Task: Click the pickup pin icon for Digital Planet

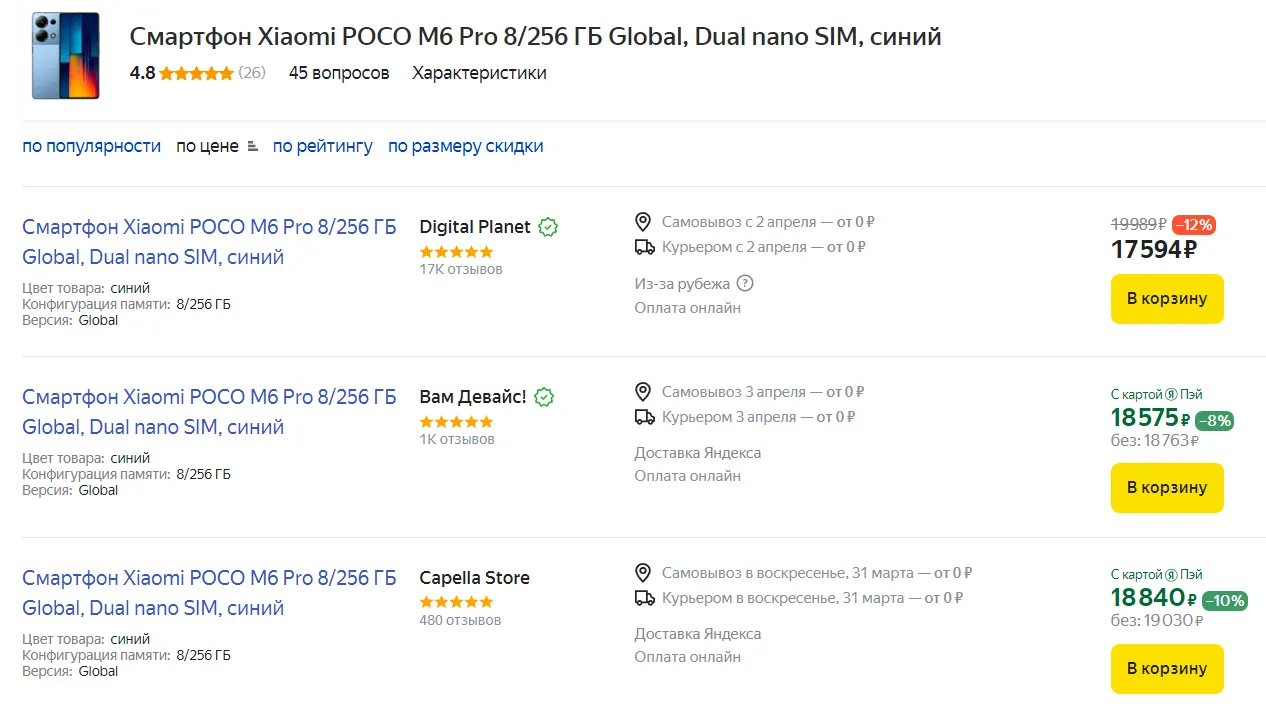Action: (x=644, y=222)
